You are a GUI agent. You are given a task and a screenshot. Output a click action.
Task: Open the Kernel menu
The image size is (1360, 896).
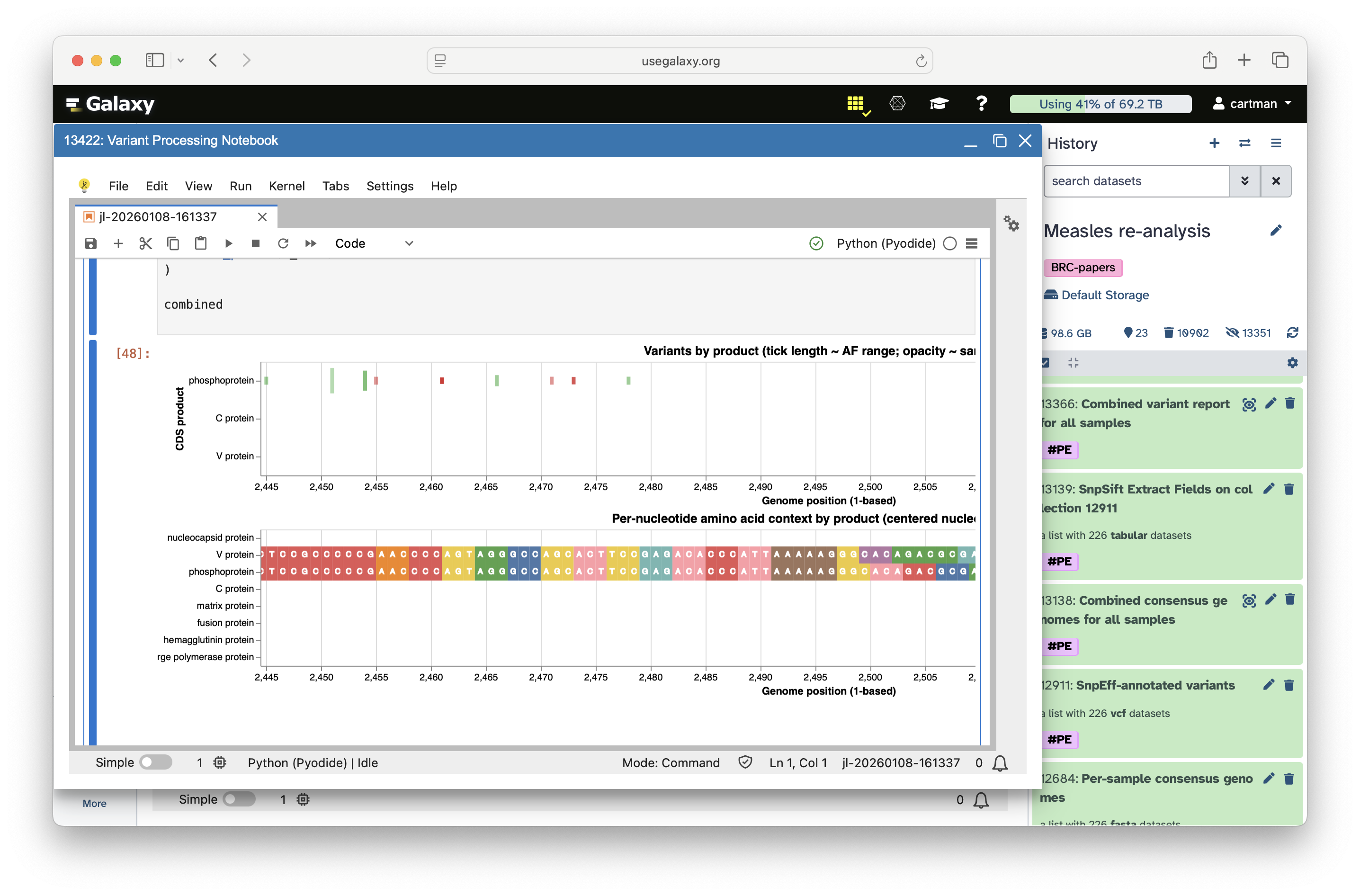coord(286,186)
